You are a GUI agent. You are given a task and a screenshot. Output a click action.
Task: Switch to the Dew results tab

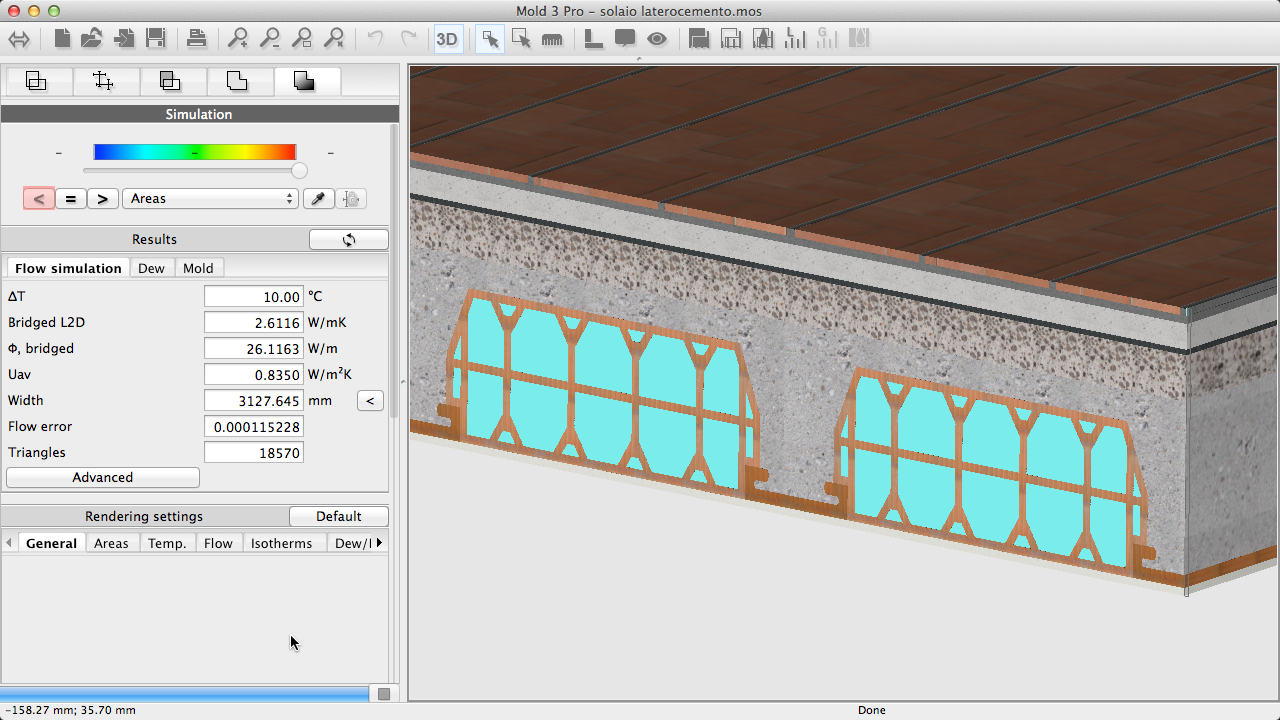click(x=151, y=268)
